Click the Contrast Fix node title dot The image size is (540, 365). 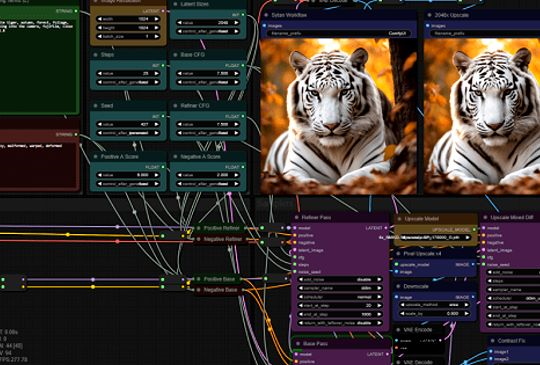pos(493,341)
